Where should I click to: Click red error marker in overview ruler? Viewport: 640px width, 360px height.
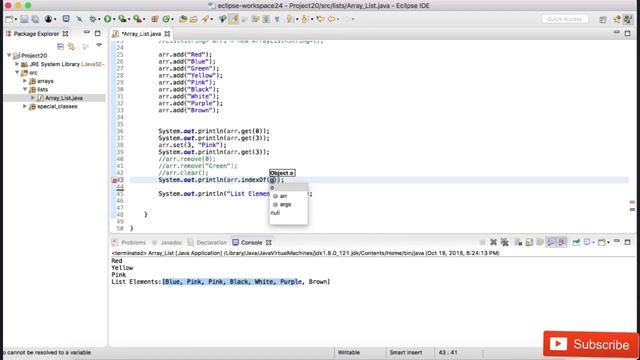(x=632, y=202)
